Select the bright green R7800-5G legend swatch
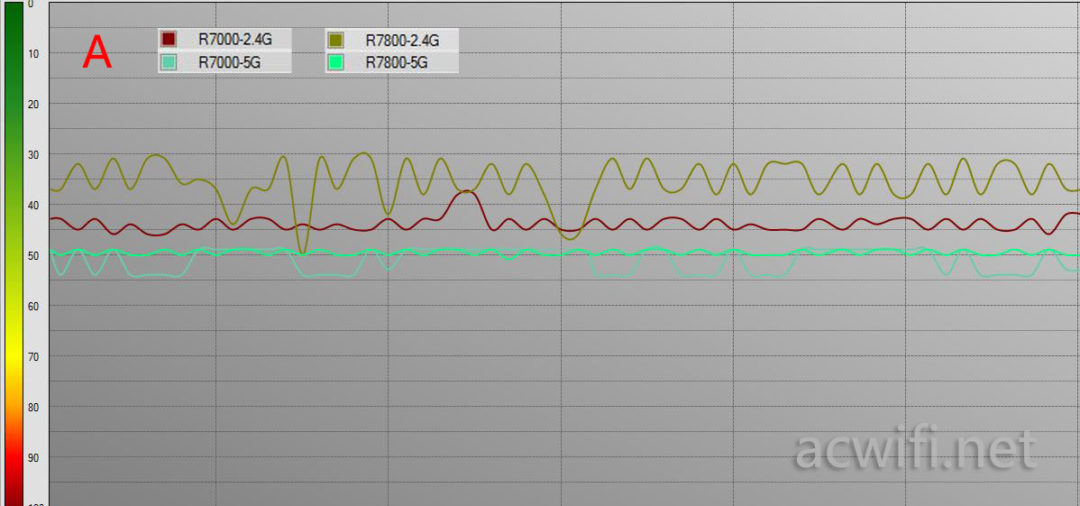The image size is (1080, 506). coord(336,62)
